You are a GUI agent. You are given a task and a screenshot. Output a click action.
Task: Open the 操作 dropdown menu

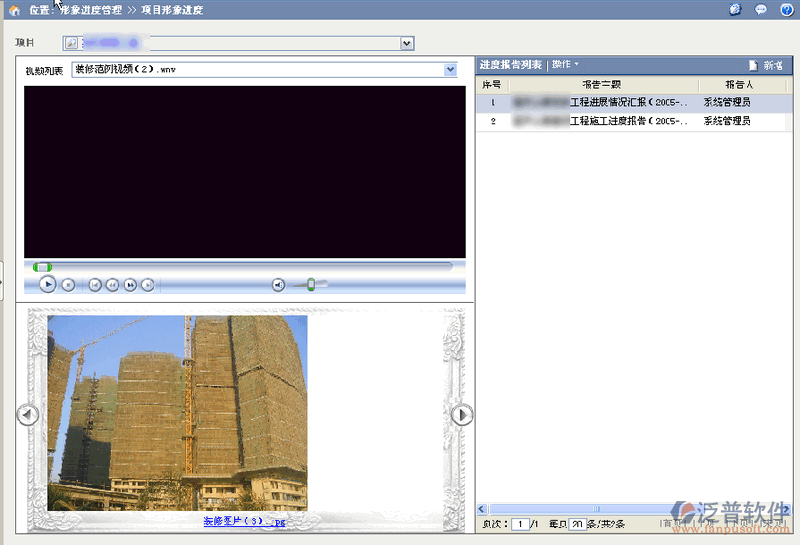coord(565,64)
